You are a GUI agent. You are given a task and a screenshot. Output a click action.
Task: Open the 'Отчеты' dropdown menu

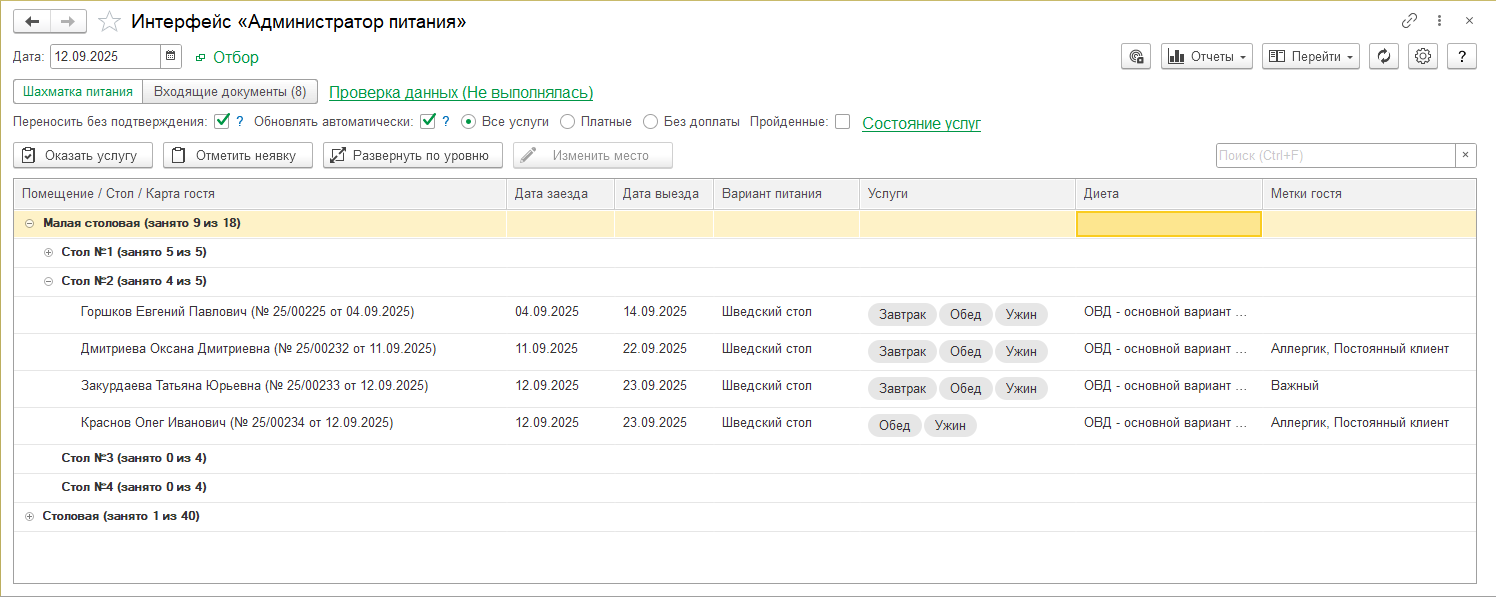pyautogui.click(x=1207, y=57)
